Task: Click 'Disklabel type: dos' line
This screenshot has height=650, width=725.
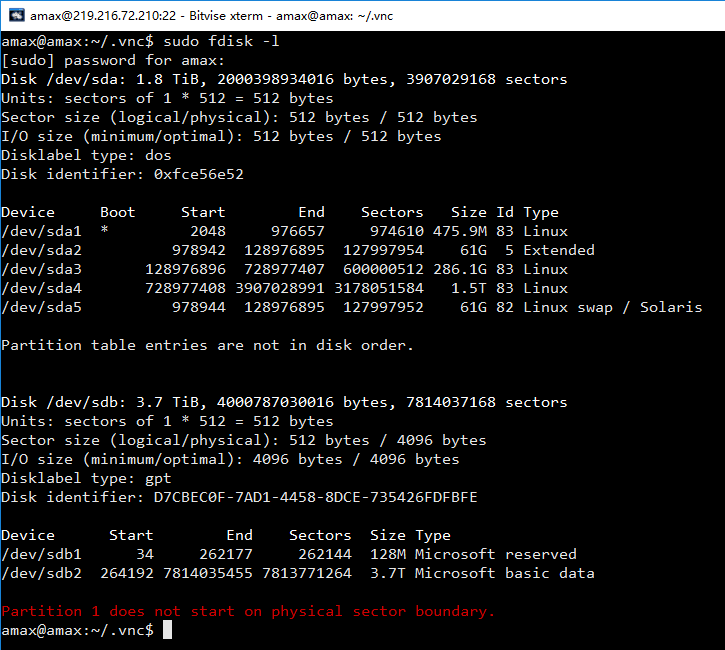Action: coord(86,155)
